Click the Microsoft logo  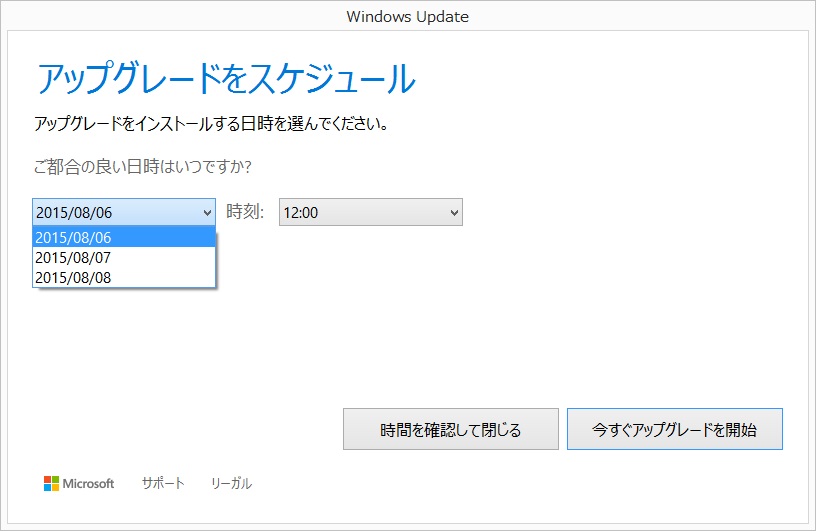pyautogui.click(x=79, y=484)
